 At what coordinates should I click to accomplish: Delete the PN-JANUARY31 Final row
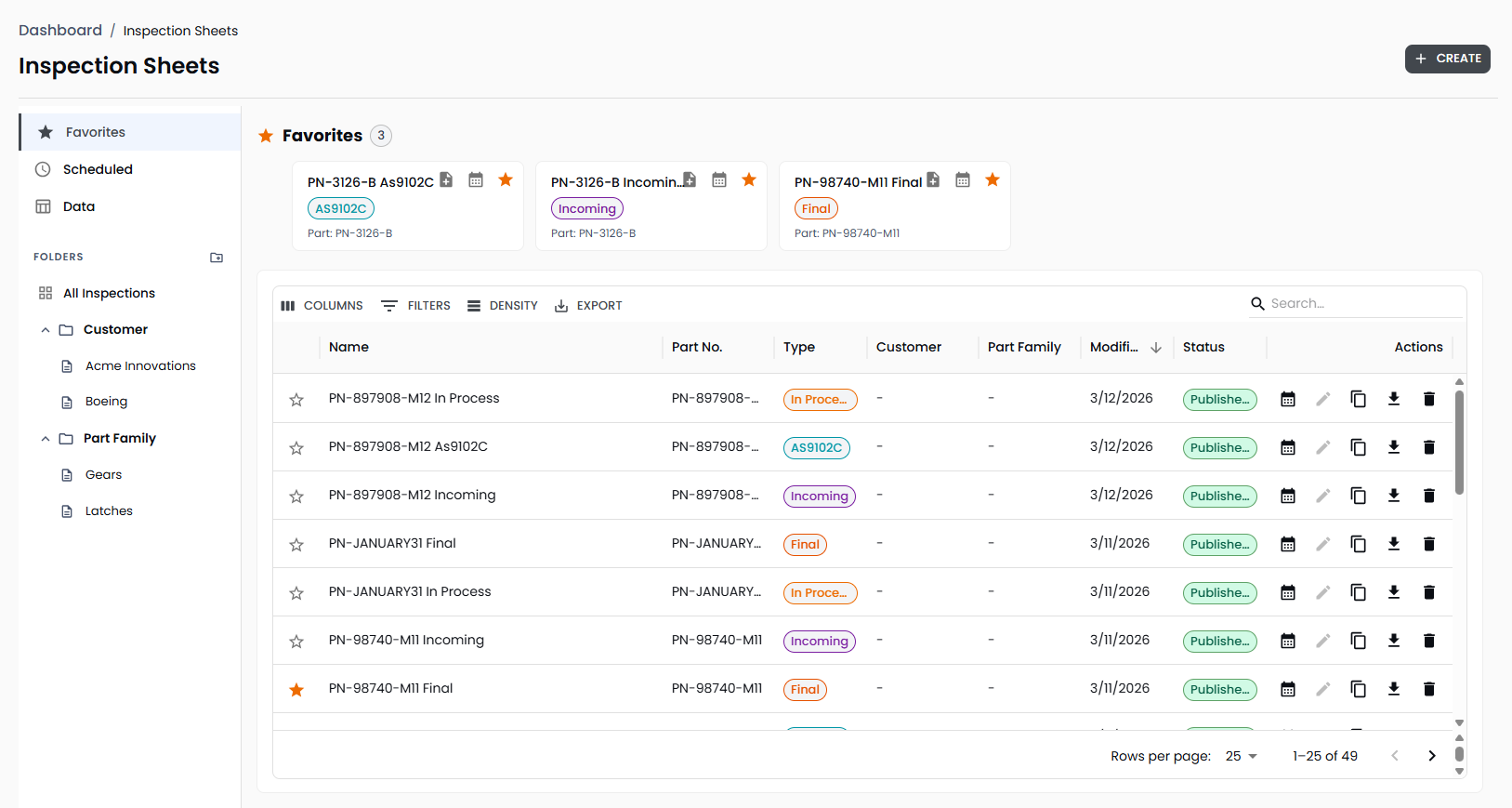tap(1428, 544)
